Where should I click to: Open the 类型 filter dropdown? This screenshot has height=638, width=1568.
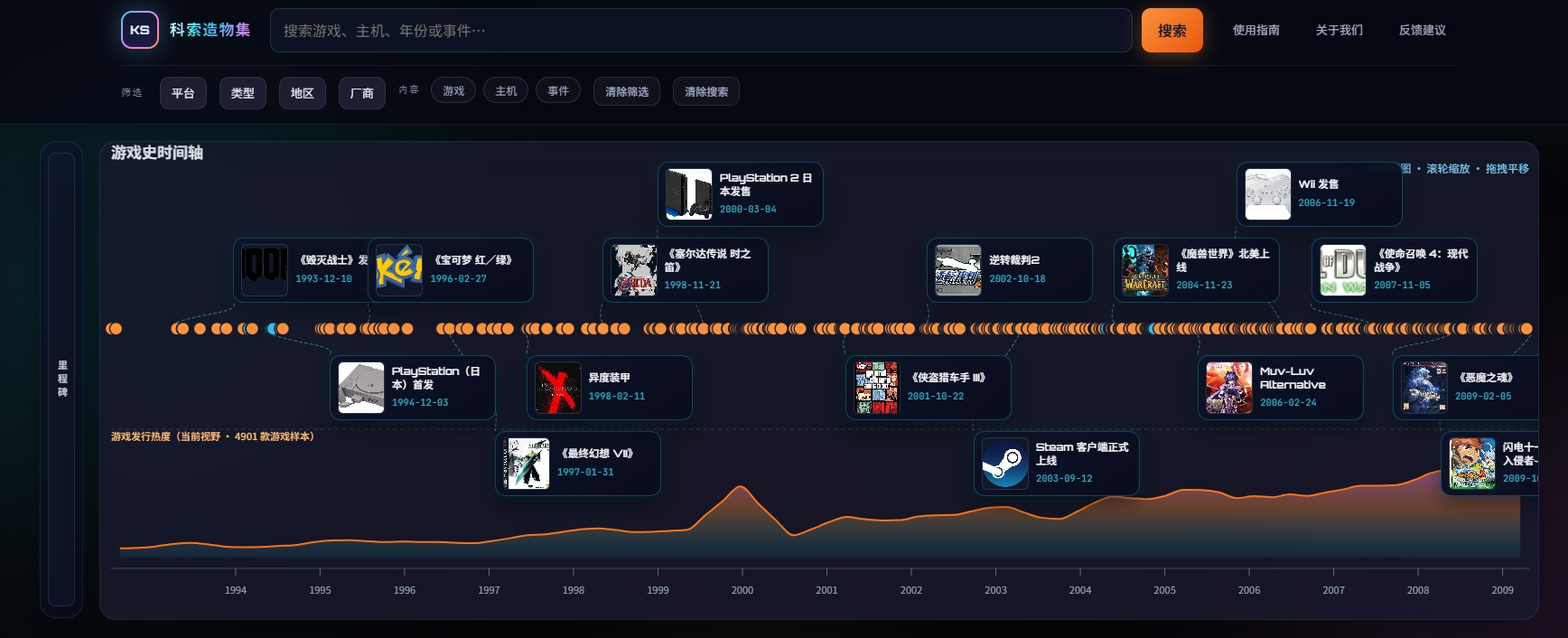pos(243,93)
